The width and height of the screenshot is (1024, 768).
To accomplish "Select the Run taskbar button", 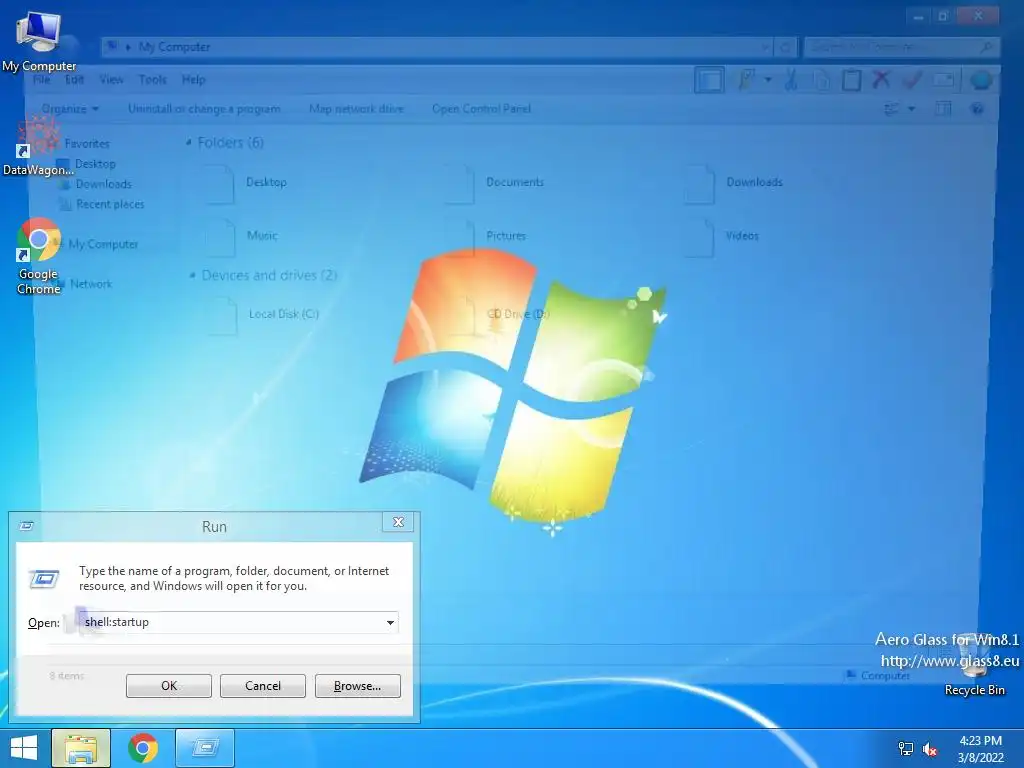I will pos(205,748).
